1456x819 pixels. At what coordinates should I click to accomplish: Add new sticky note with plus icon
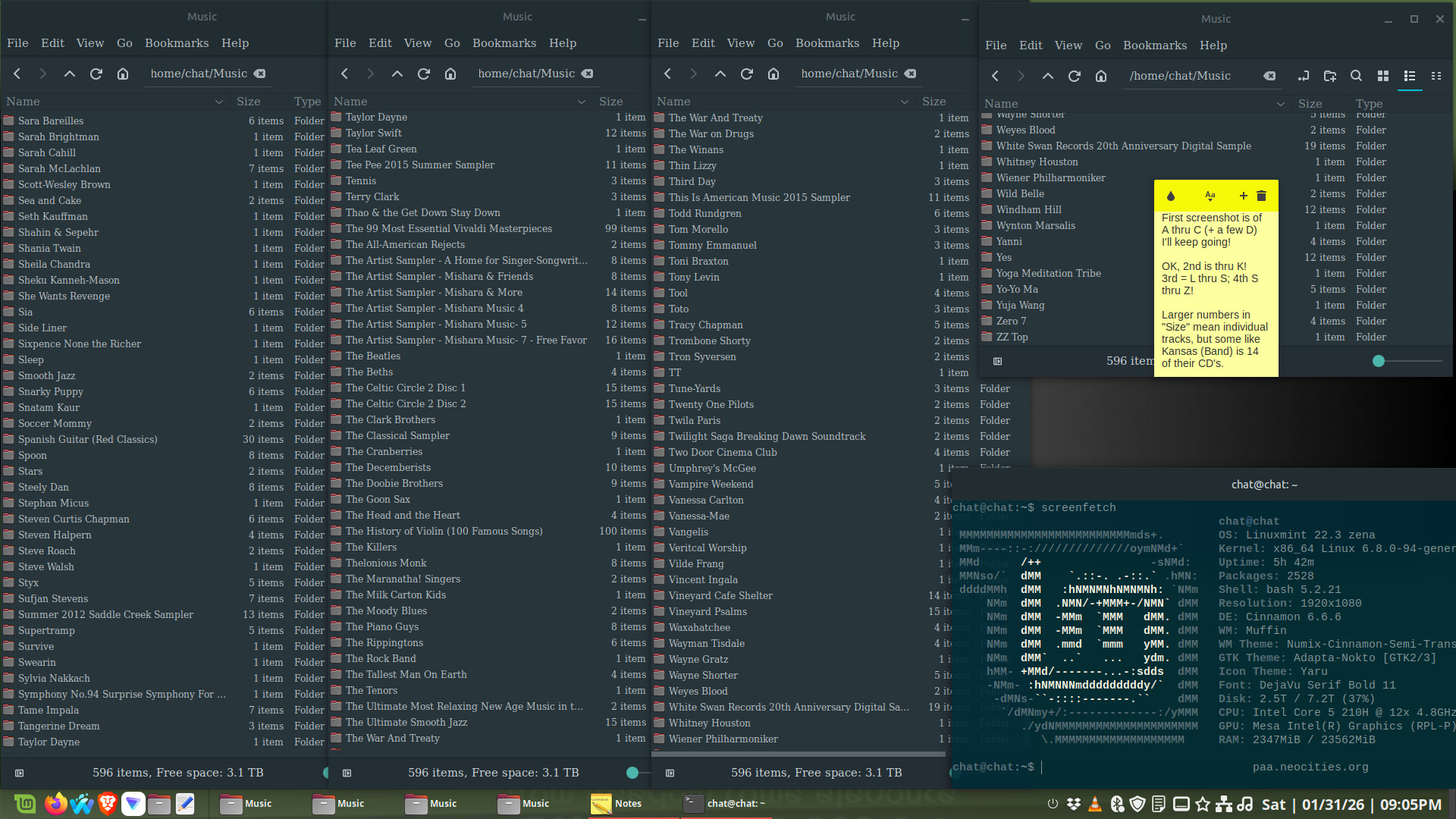pyautogui.click(x=1244, y=196)
